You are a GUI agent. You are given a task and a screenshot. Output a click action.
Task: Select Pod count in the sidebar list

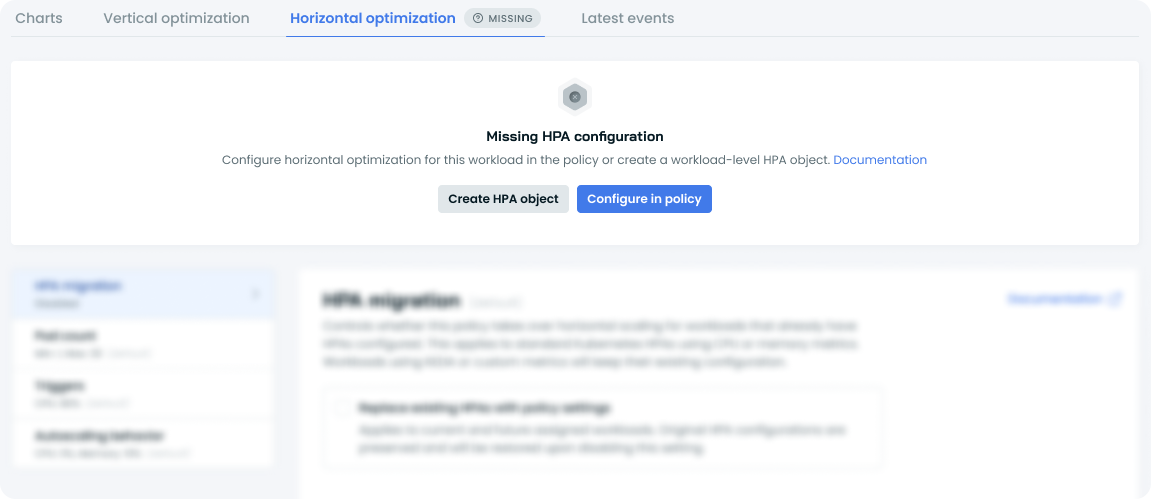143,343
